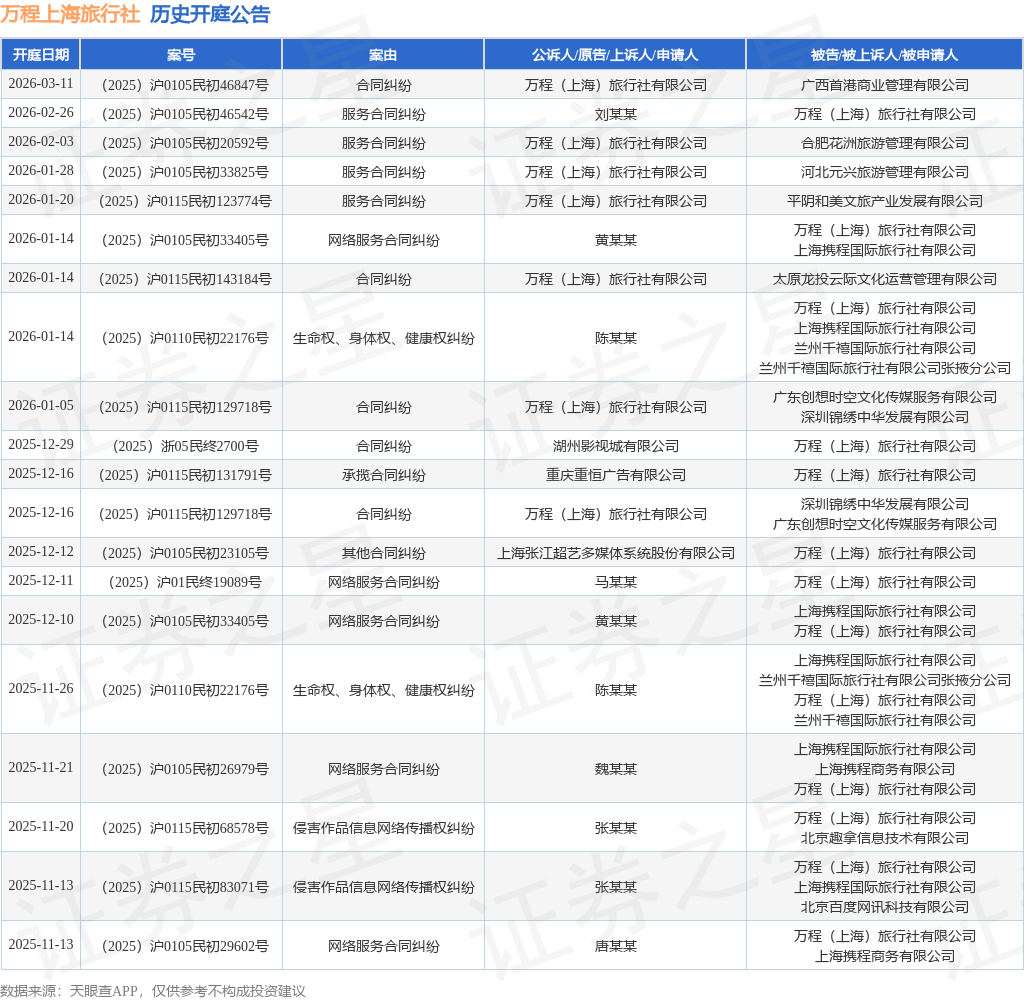Click cause 承揽合同纠纷

click(x=383, y=476)
